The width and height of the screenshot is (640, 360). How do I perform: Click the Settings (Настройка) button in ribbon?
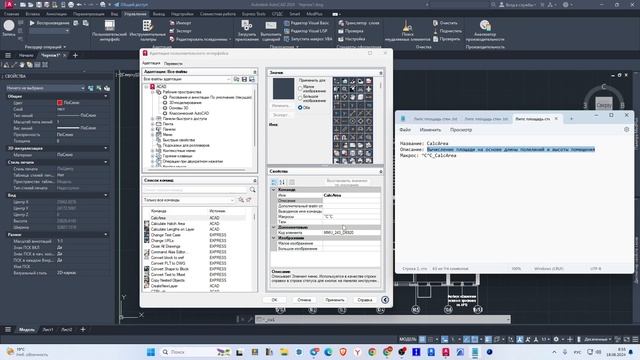point(352,39)
